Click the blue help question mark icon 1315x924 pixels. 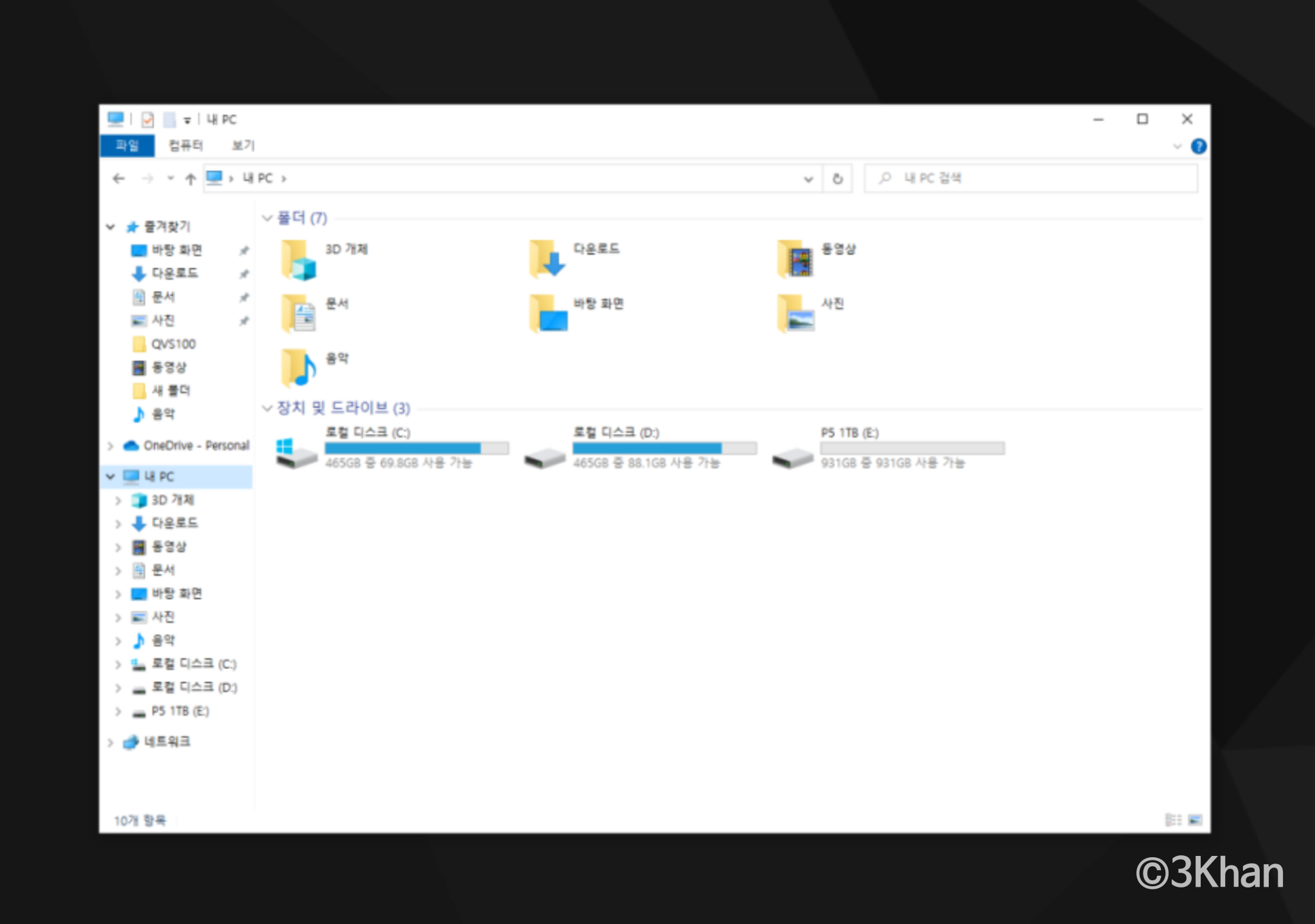[1198, 146]
